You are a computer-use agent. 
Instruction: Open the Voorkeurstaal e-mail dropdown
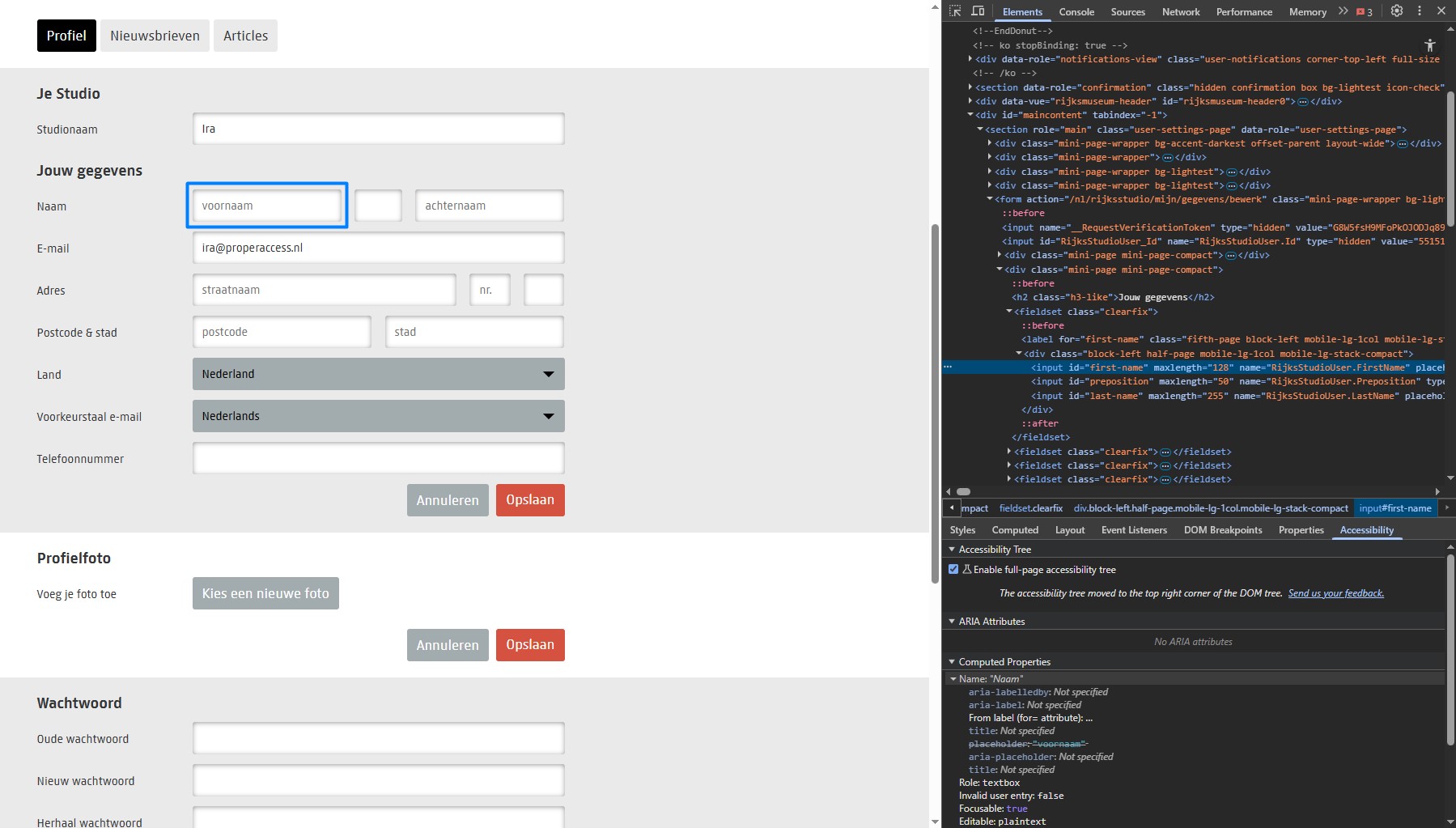(x=378, y=416)
